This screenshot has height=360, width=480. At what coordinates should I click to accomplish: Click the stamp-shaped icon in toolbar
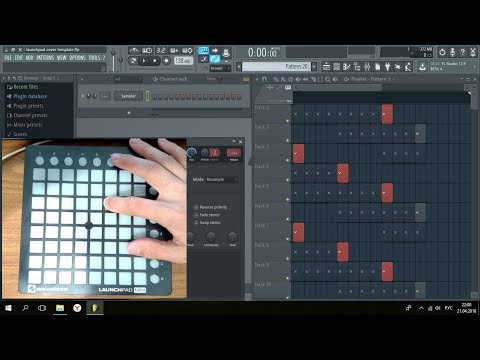(x=226, y=52)
